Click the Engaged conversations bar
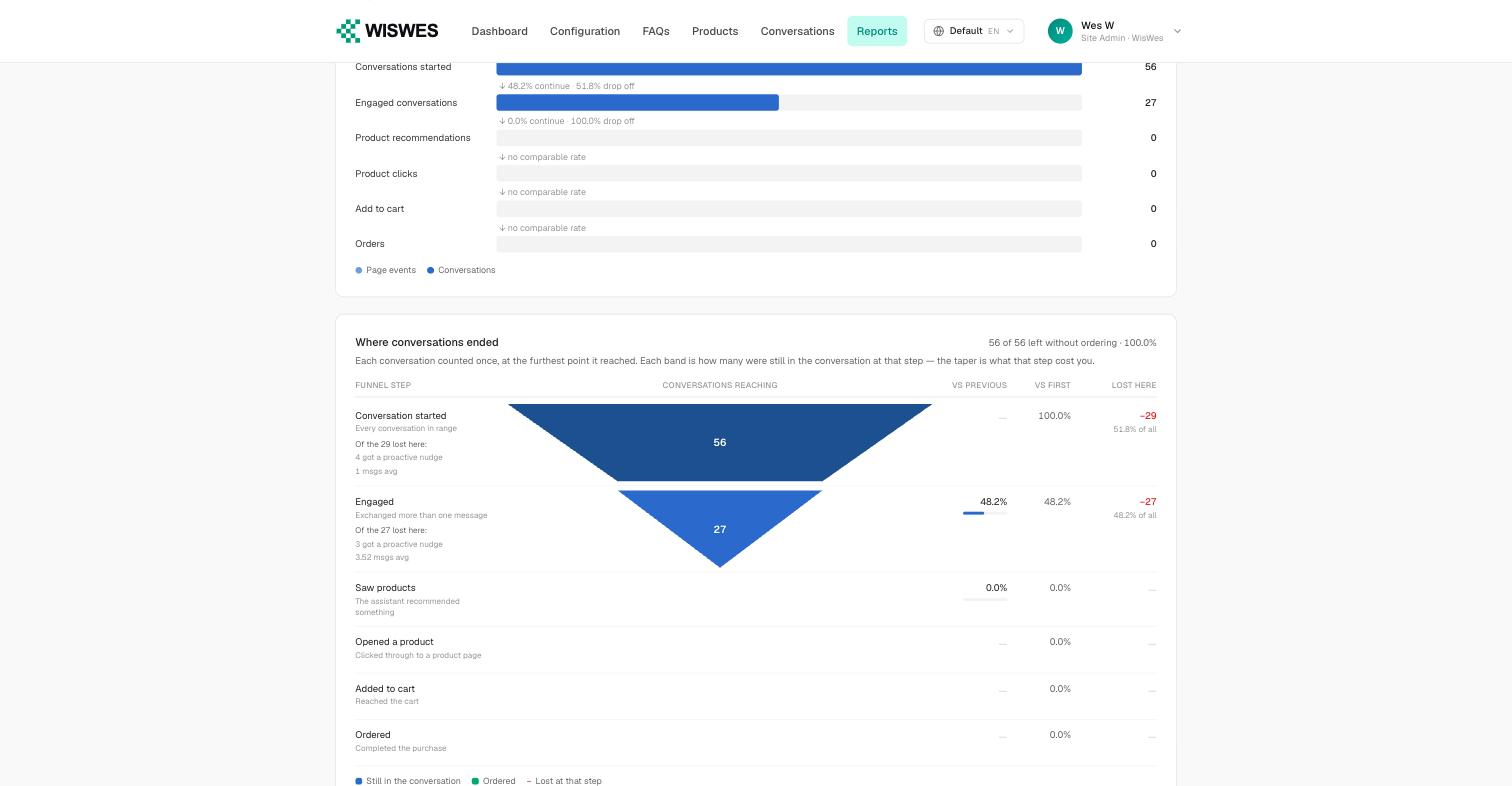The image size is (1512, 786). [x=637, y=103]
